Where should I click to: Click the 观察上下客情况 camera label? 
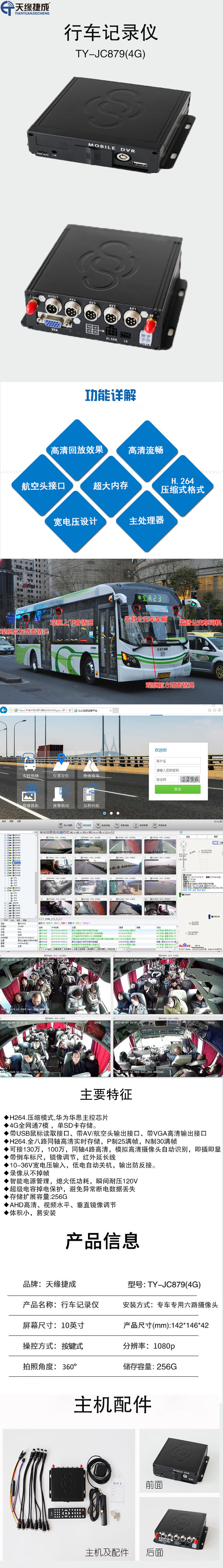[x=72, y=623]
